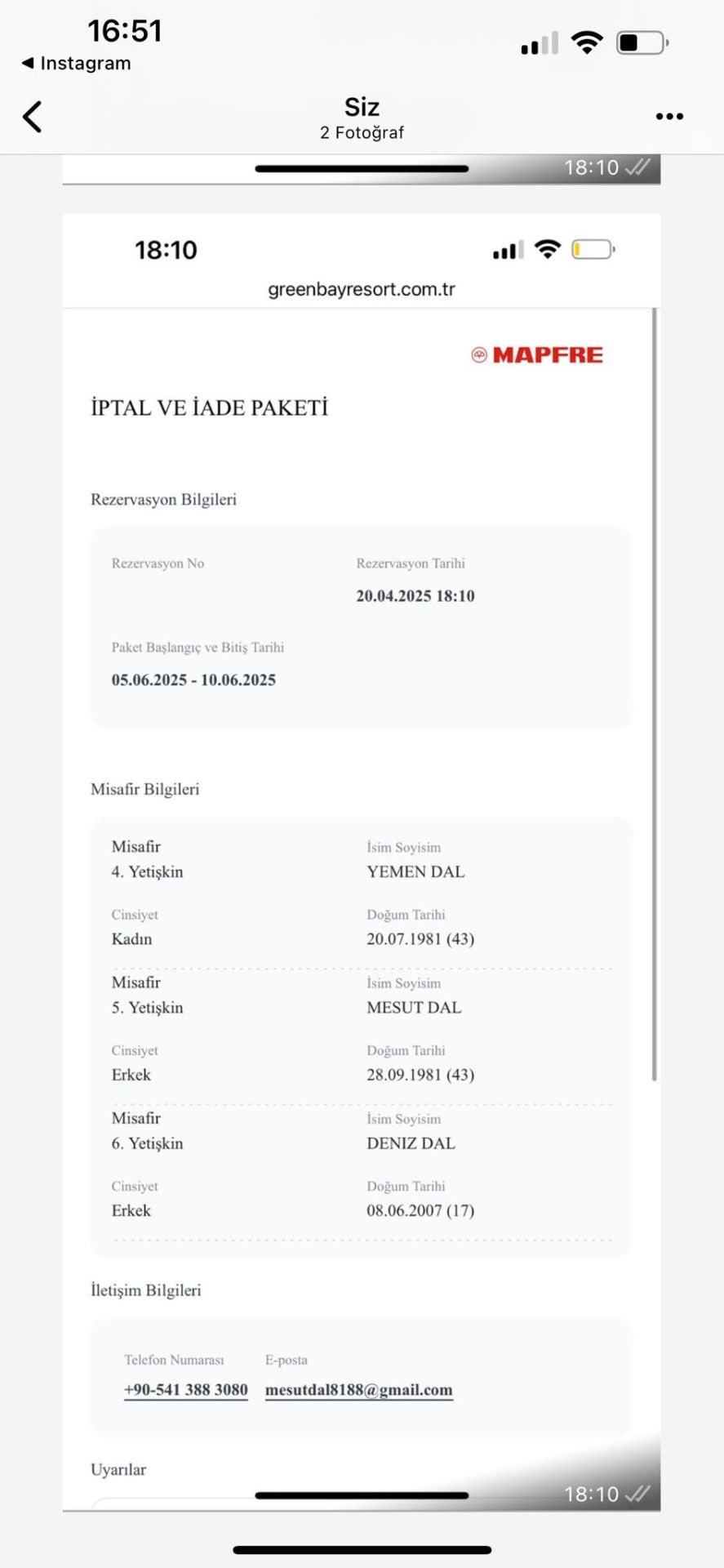Viewport: 724px width, 1568px height.
Task: Tap the greenbayresort.com.tr address bar
Action: click(x=362, y=289)
